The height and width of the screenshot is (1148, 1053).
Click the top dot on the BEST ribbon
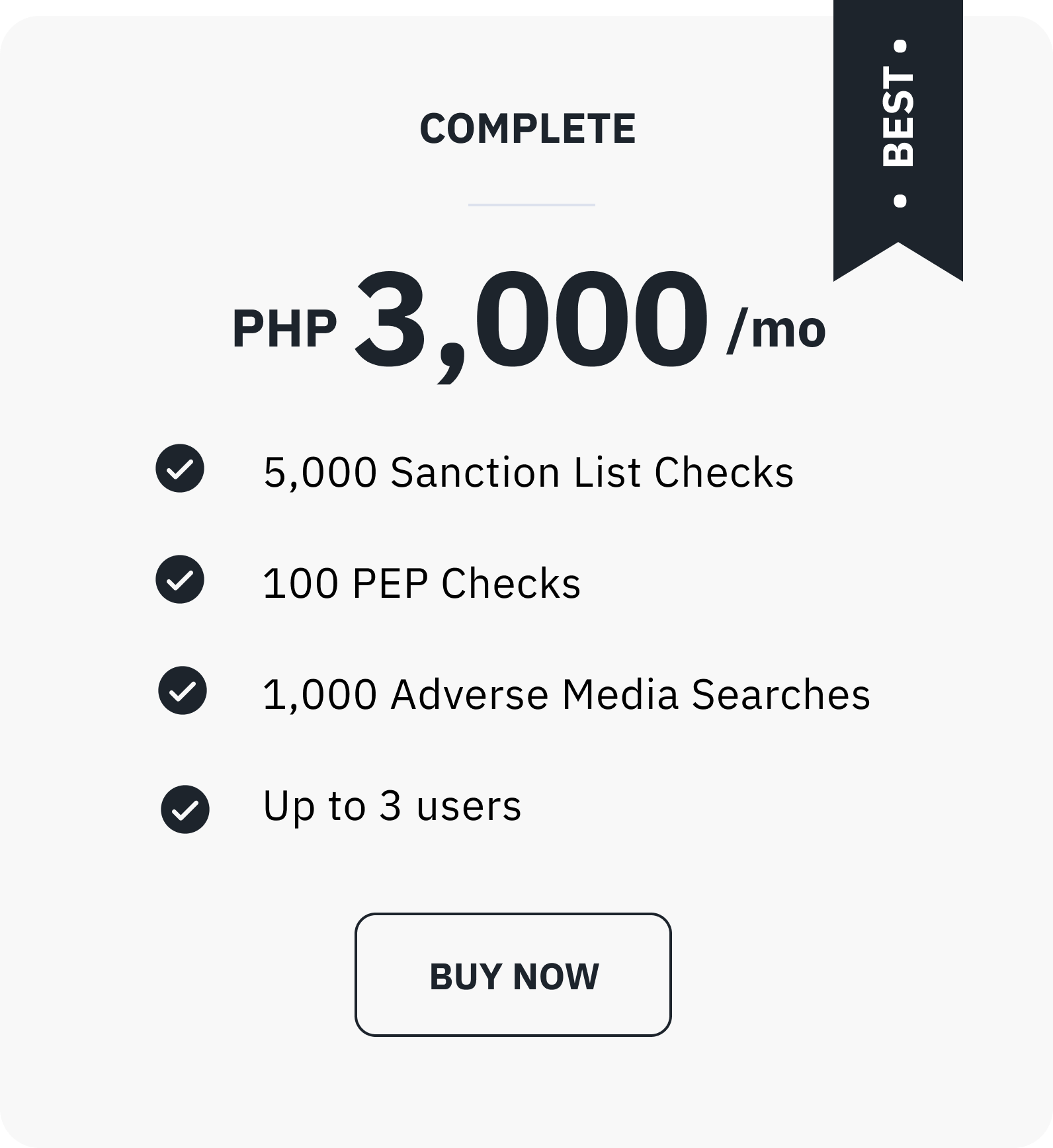(x=900, y=46)
